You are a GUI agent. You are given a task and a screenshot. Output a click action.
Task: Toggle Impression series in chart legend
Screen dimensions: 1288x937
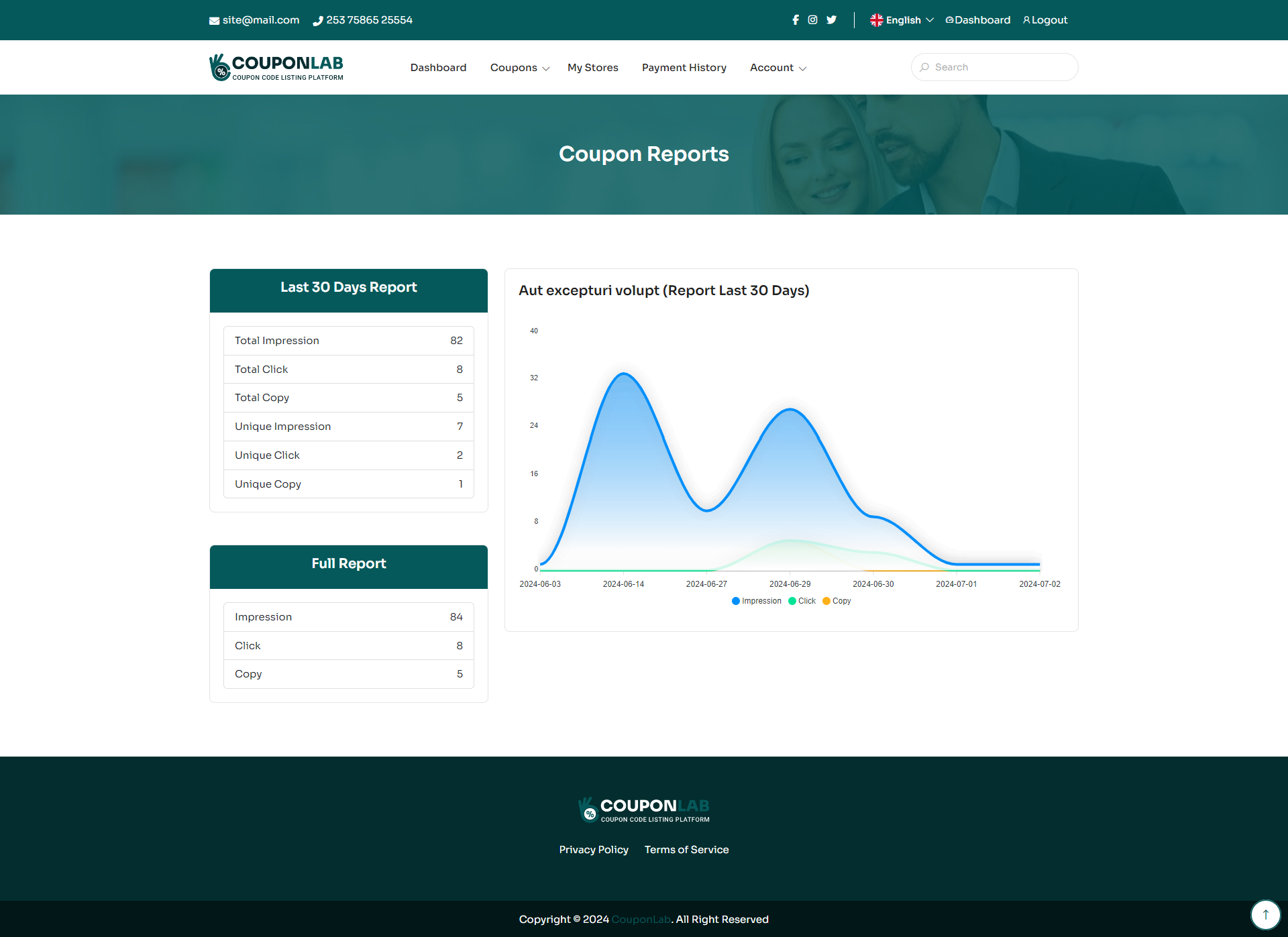point(757,601)
